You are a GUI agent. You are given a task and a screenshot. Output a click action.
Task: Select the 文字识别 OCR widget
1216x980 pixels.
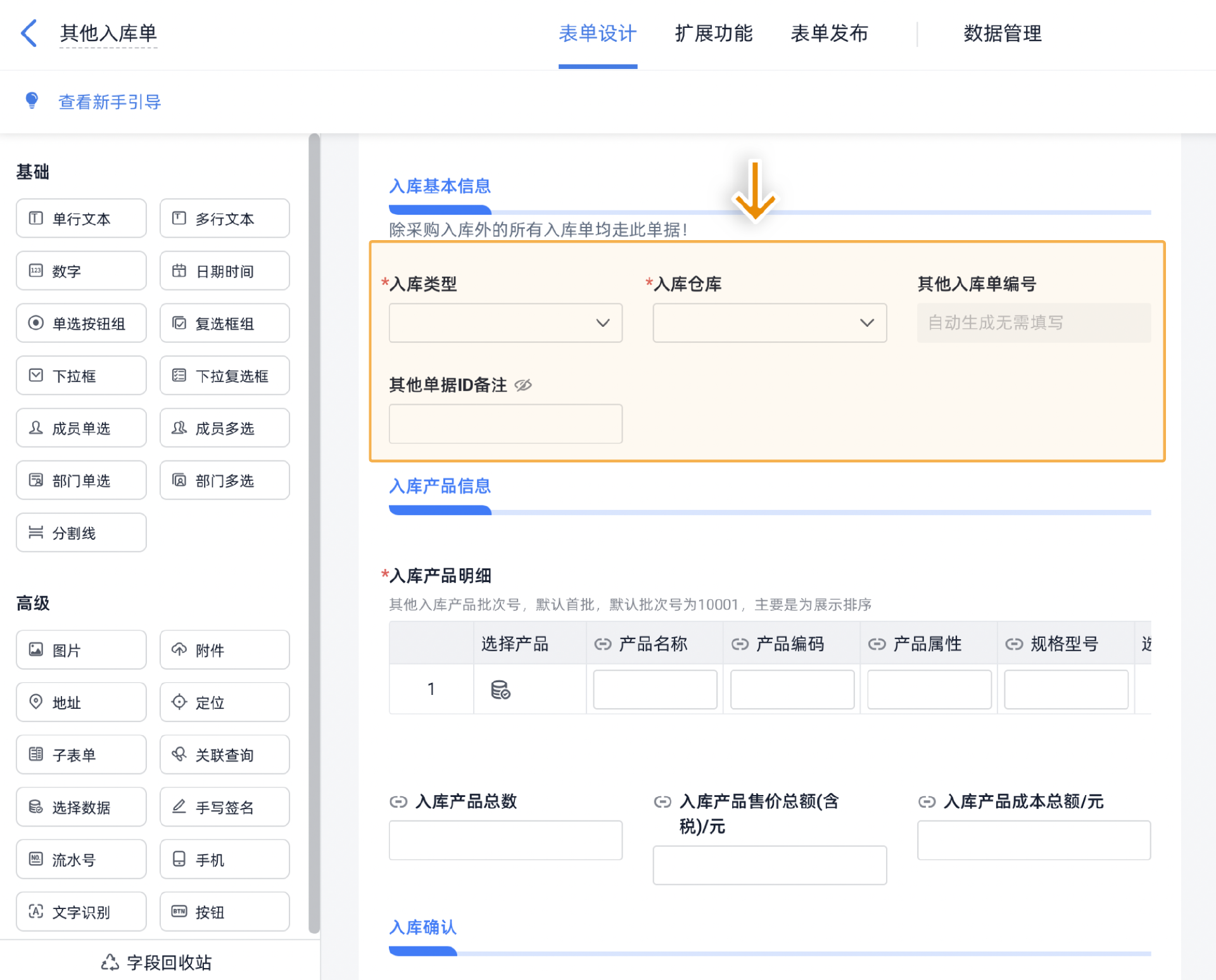(x=81, y=912)
